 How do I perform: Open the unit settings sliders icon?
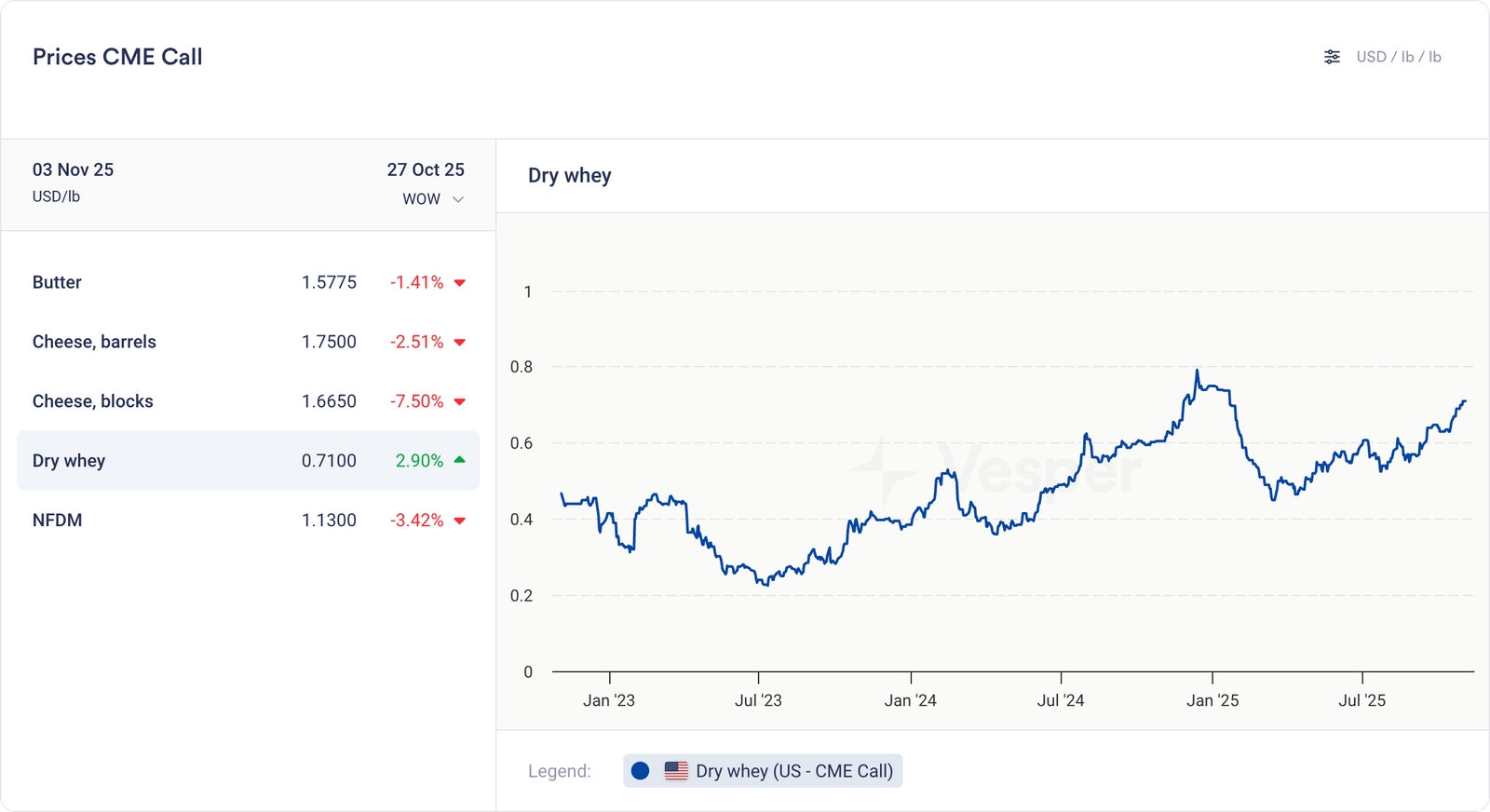1332,57
